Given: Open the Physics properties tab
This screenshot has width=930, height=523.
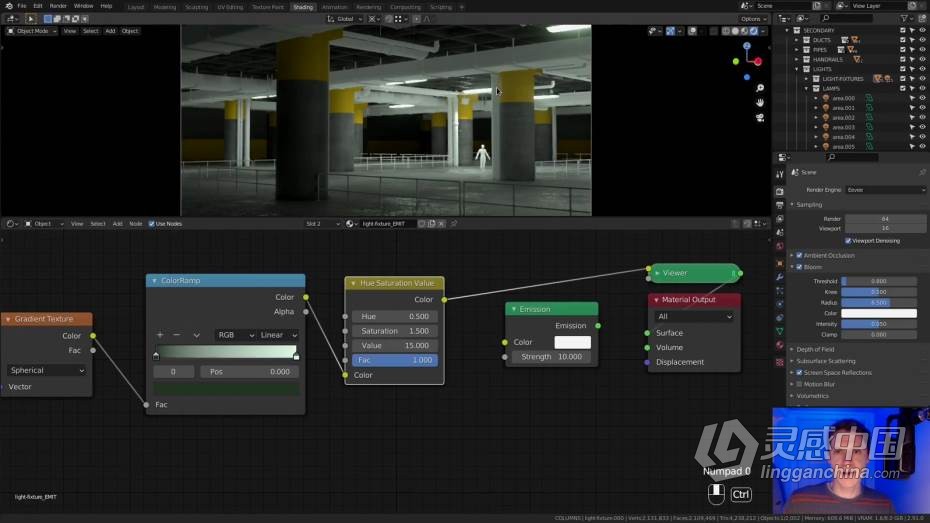Looking at the screenshot, I should pos(779,304).
